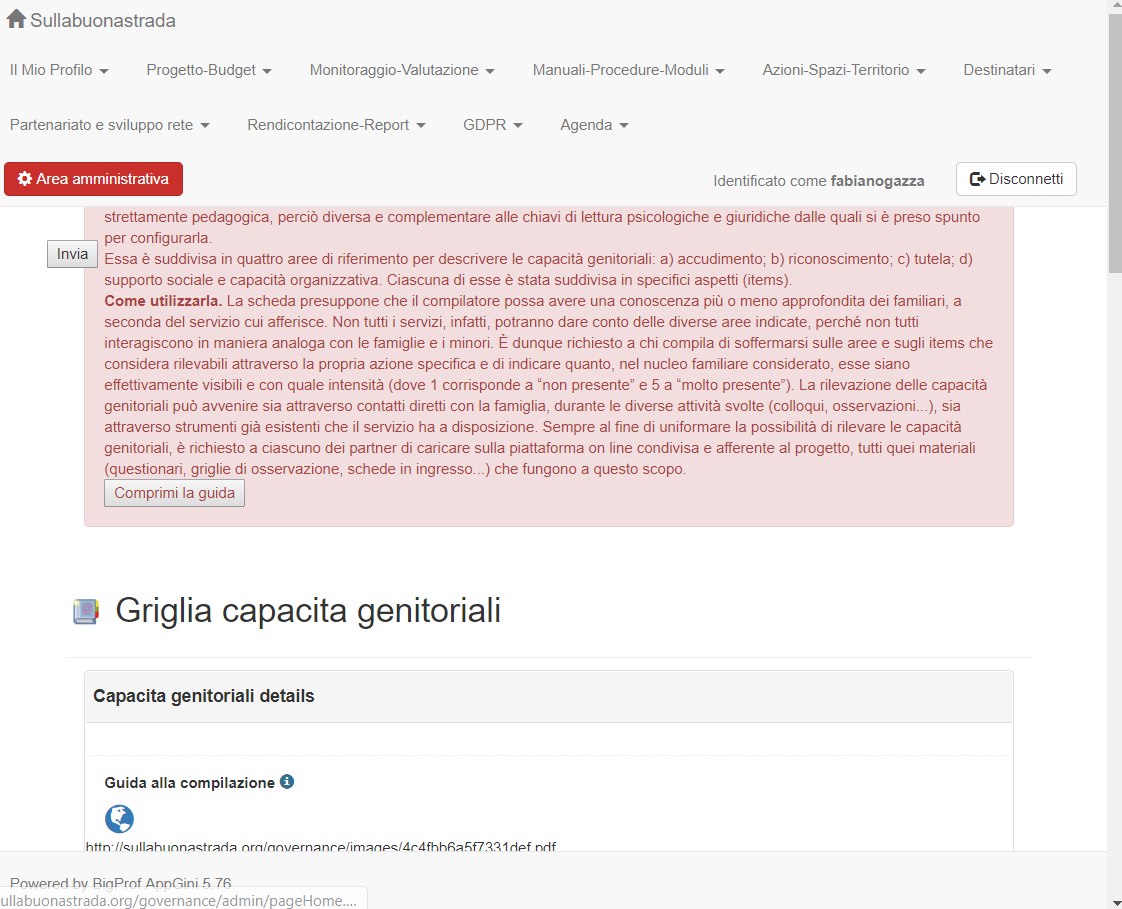Click the bold text Come utilizzarla.
The image size is (1122, 909).
[163, 301]
